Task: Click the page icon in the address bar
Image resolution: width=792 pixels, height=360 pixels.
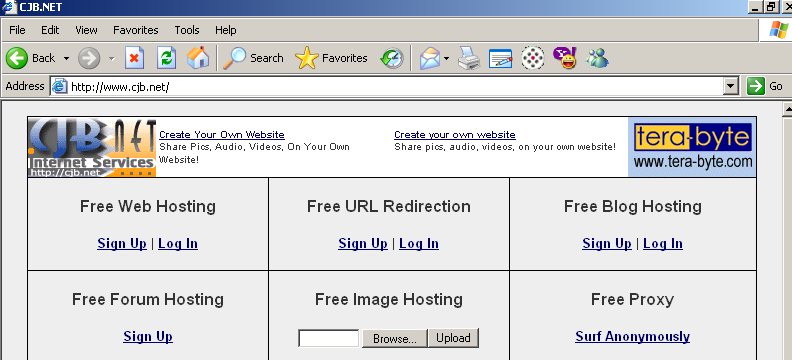Action: (60, 87)
